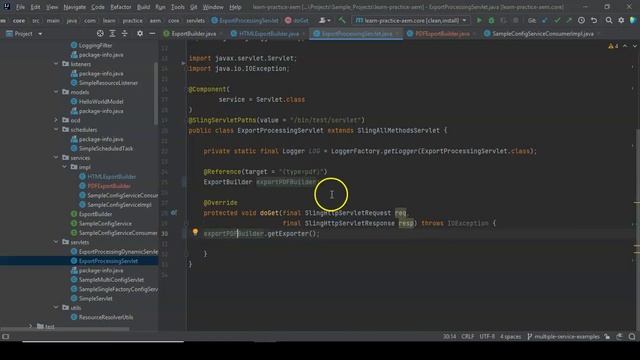Open HTMLExportBuilder in the project tree
The height and width of the screenshot is (360, 640).
(111, 176)
